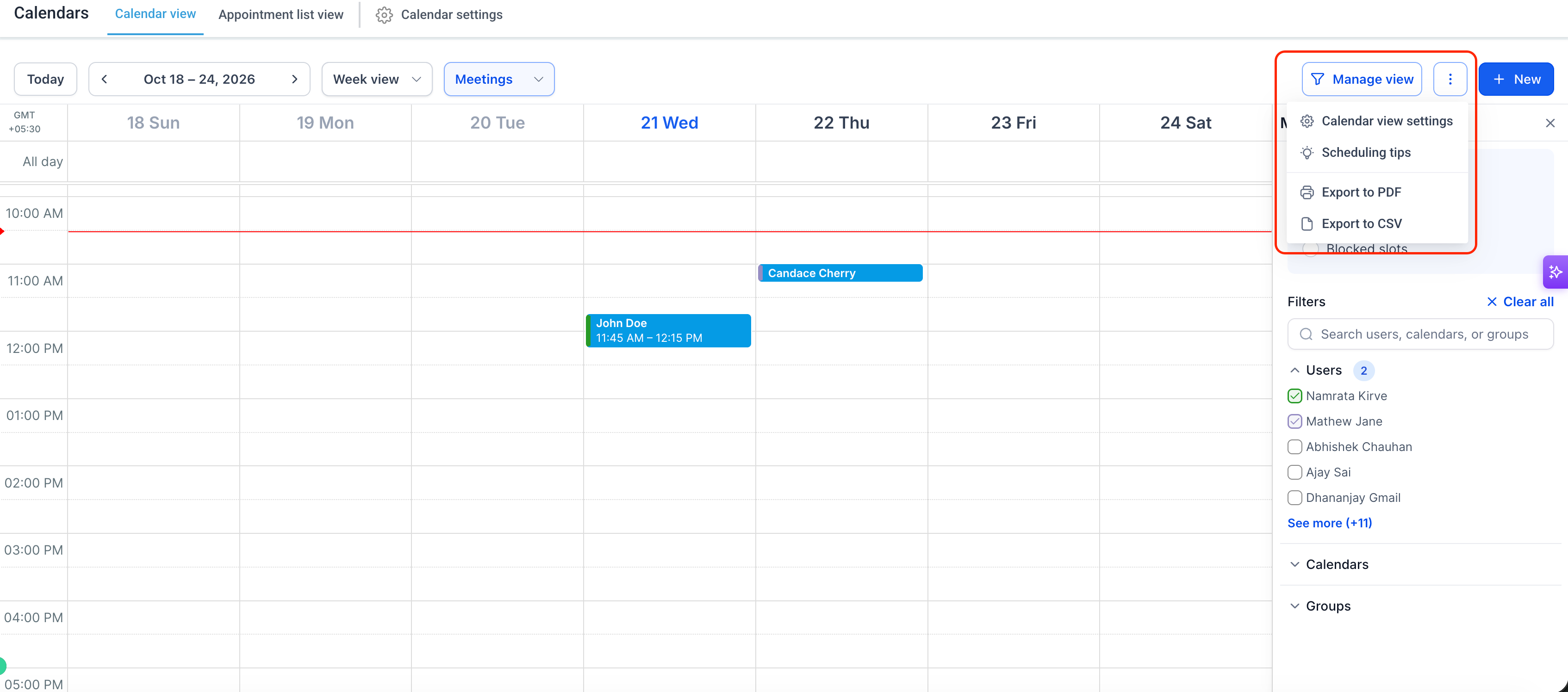
Task: Switch to Calendar view tab
Action: [155, 14]
